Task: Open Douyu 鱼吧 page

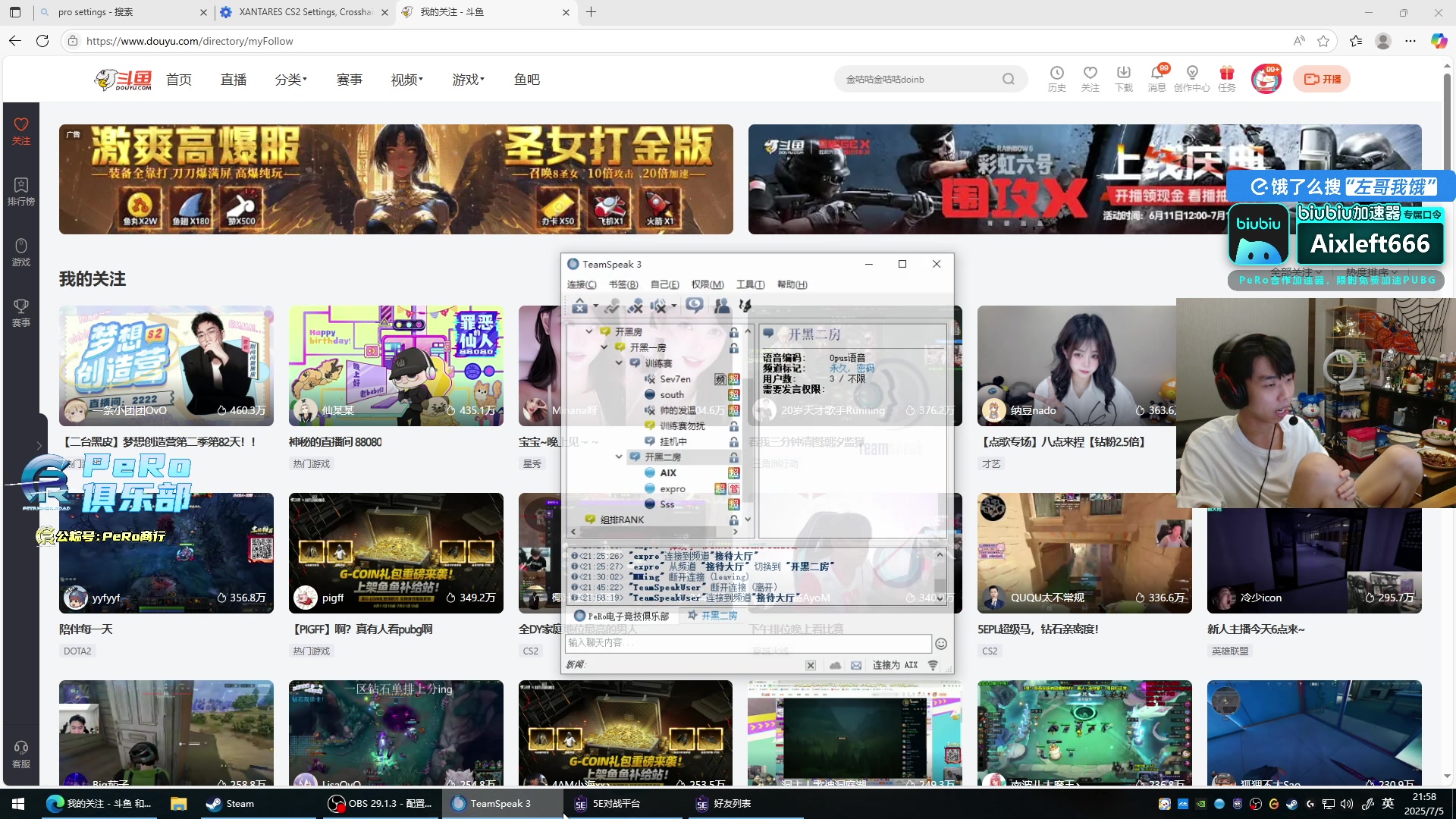Action: 527,80
